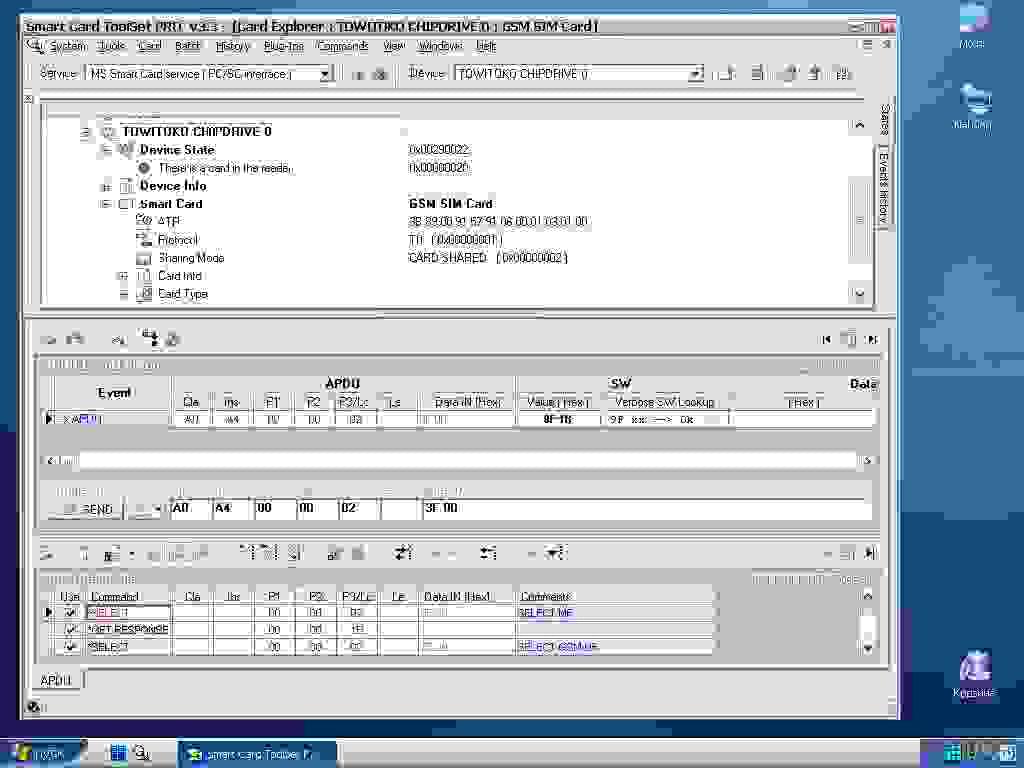The height and width of the screenshot is (768, 1024).
Task: Click the refresh service icon next to Service dropdown
Action: (358, 73)
